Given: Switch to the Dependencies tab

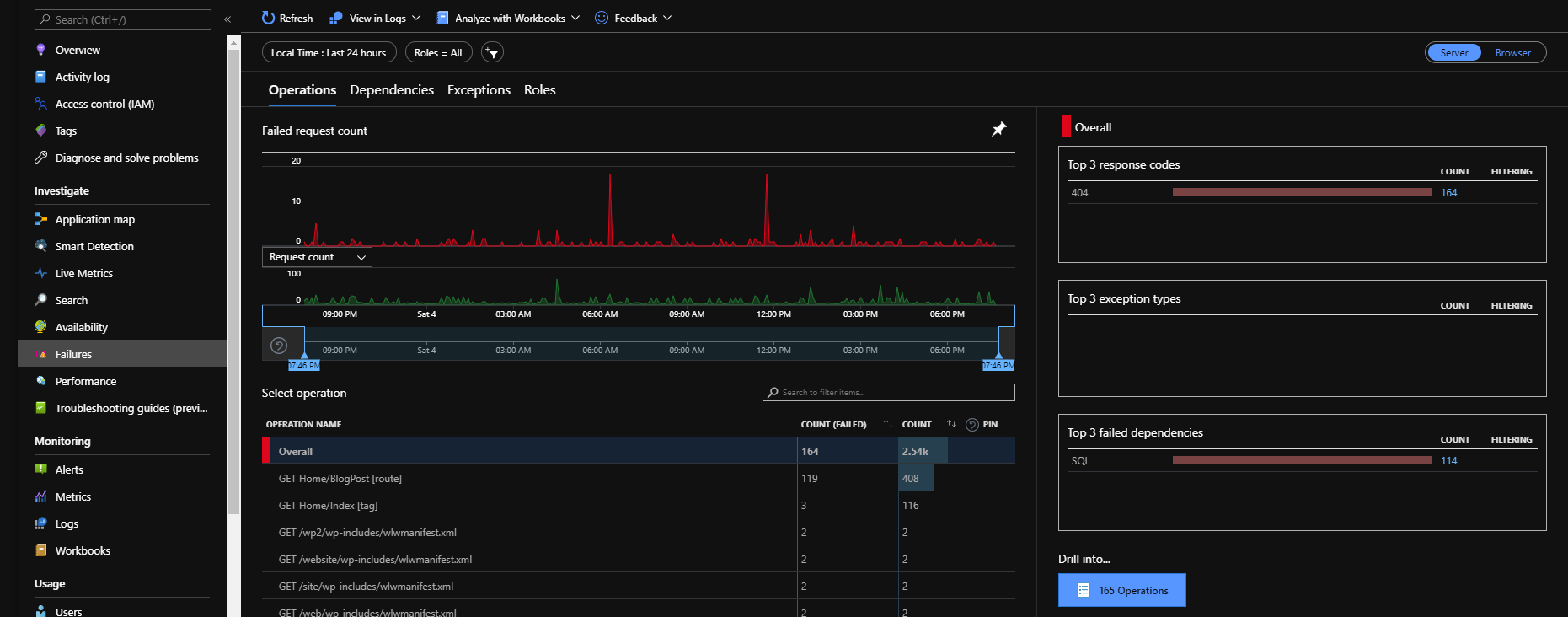Looking at the screenshot, I should click(392, 90).
